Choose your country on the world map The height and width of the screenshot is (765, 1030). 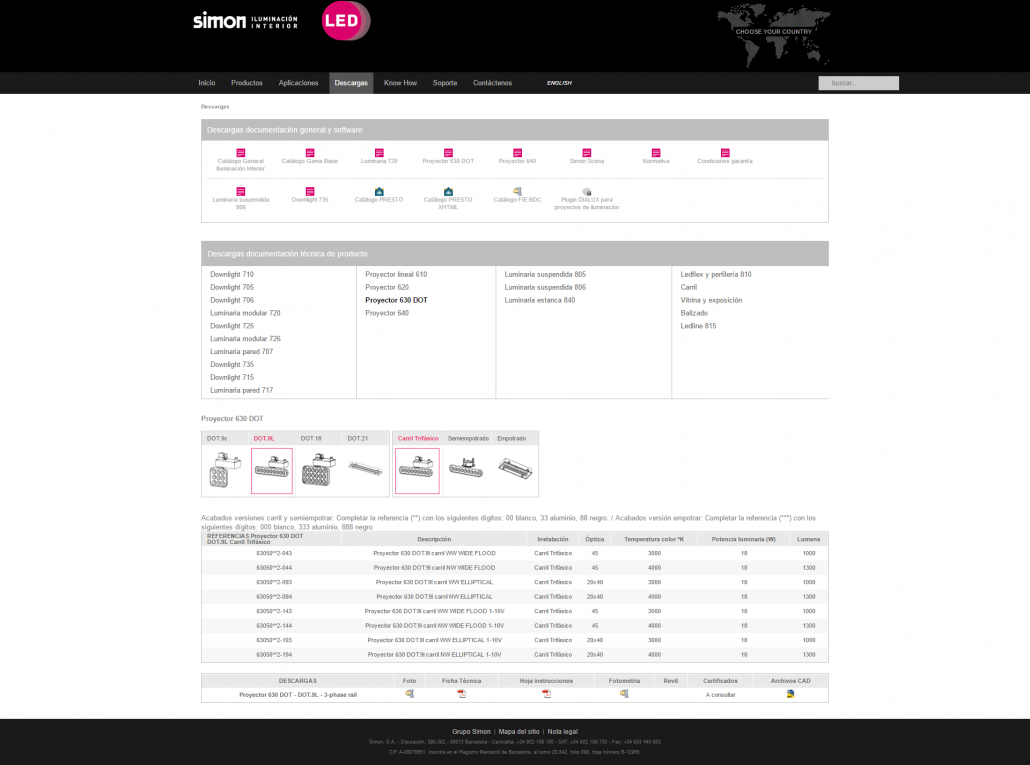pos(773,33)
